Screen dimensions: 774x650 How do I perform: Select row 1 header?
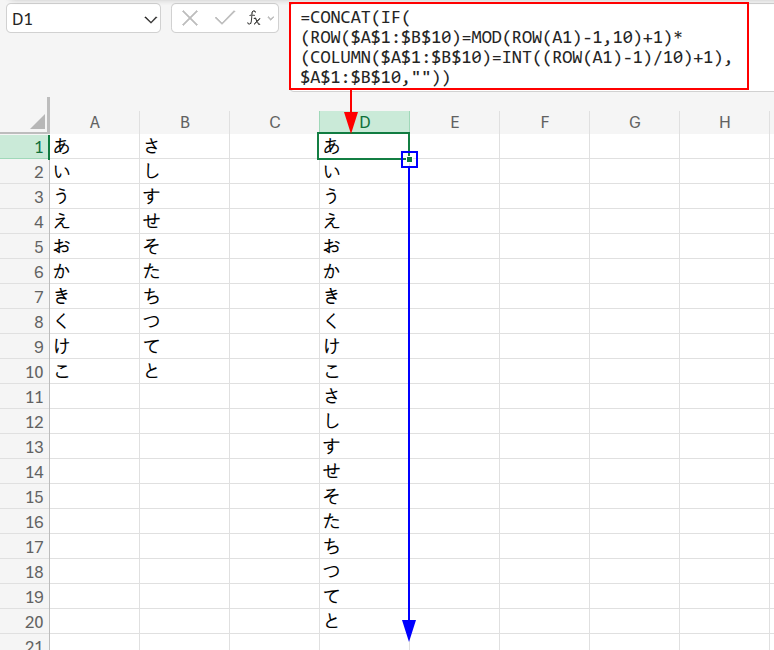(x=25, y=147)
